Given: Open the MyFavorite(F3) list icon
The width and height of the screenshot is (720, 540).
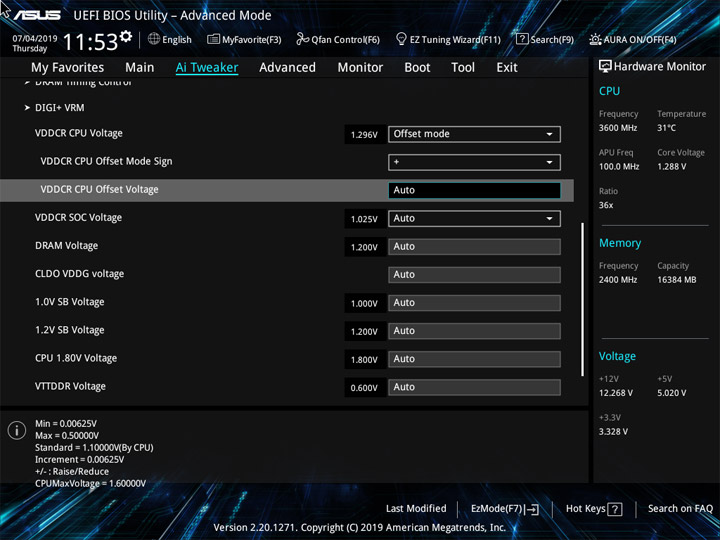Looking at the screenshot, I should point(214,39).
